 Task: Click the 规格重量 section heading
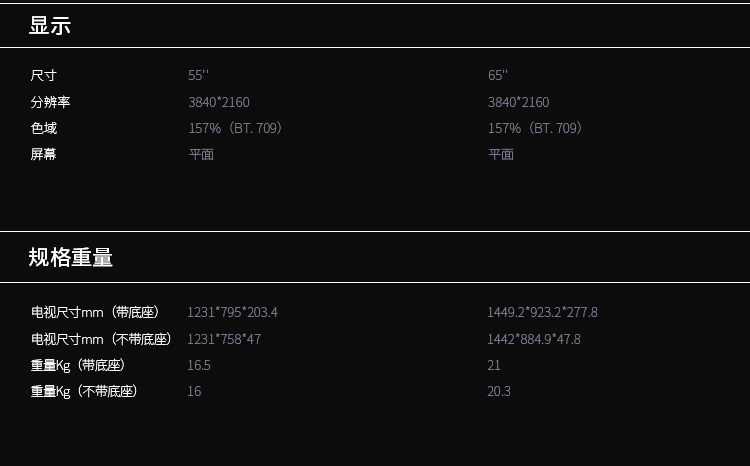pyautogui.click(x=71, y=258)
